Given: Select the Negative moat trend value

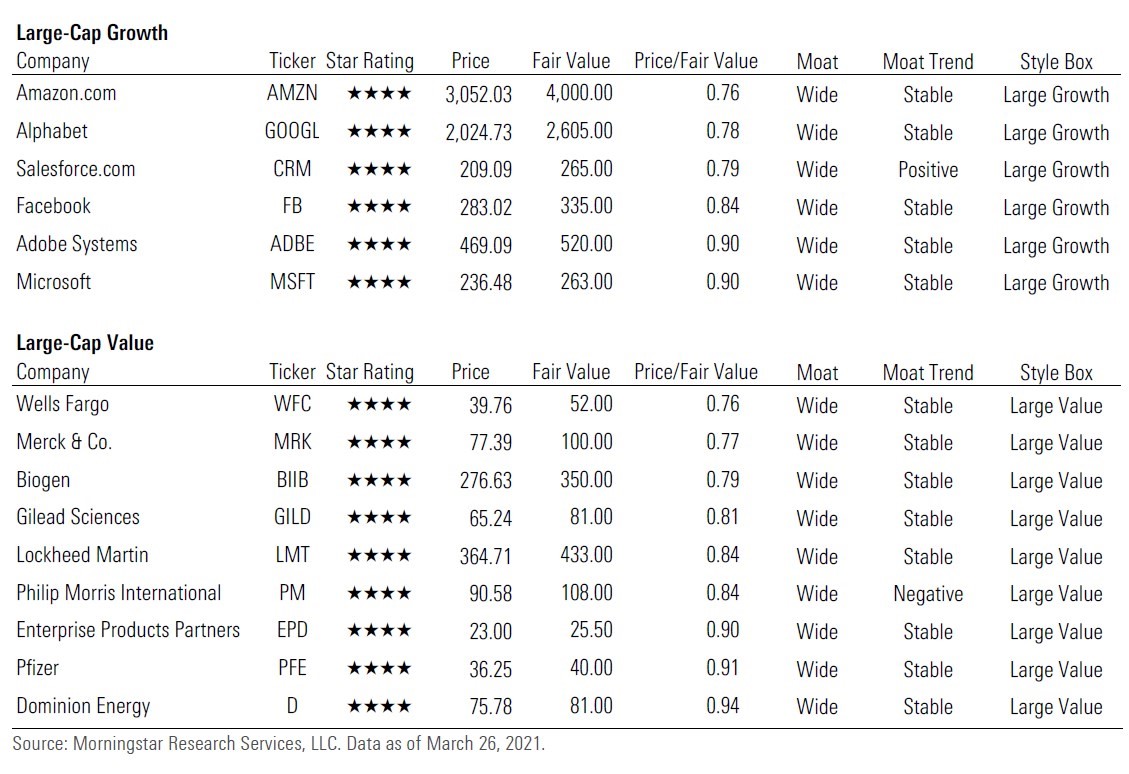Looking at the screenshot, I should [x=928, y=594].
